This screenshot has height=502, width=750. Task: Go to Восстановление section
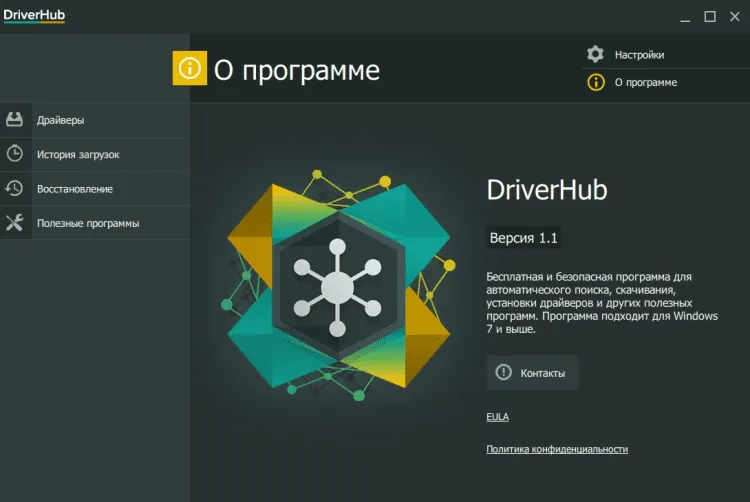tap(95, 189)
